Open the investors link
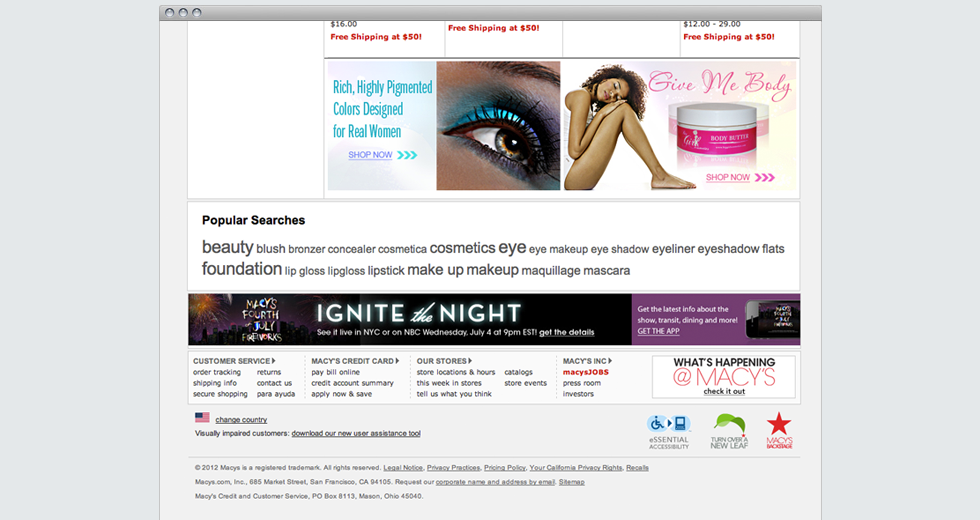The height and width of the screenshot is (520, 980). [578, 394]
